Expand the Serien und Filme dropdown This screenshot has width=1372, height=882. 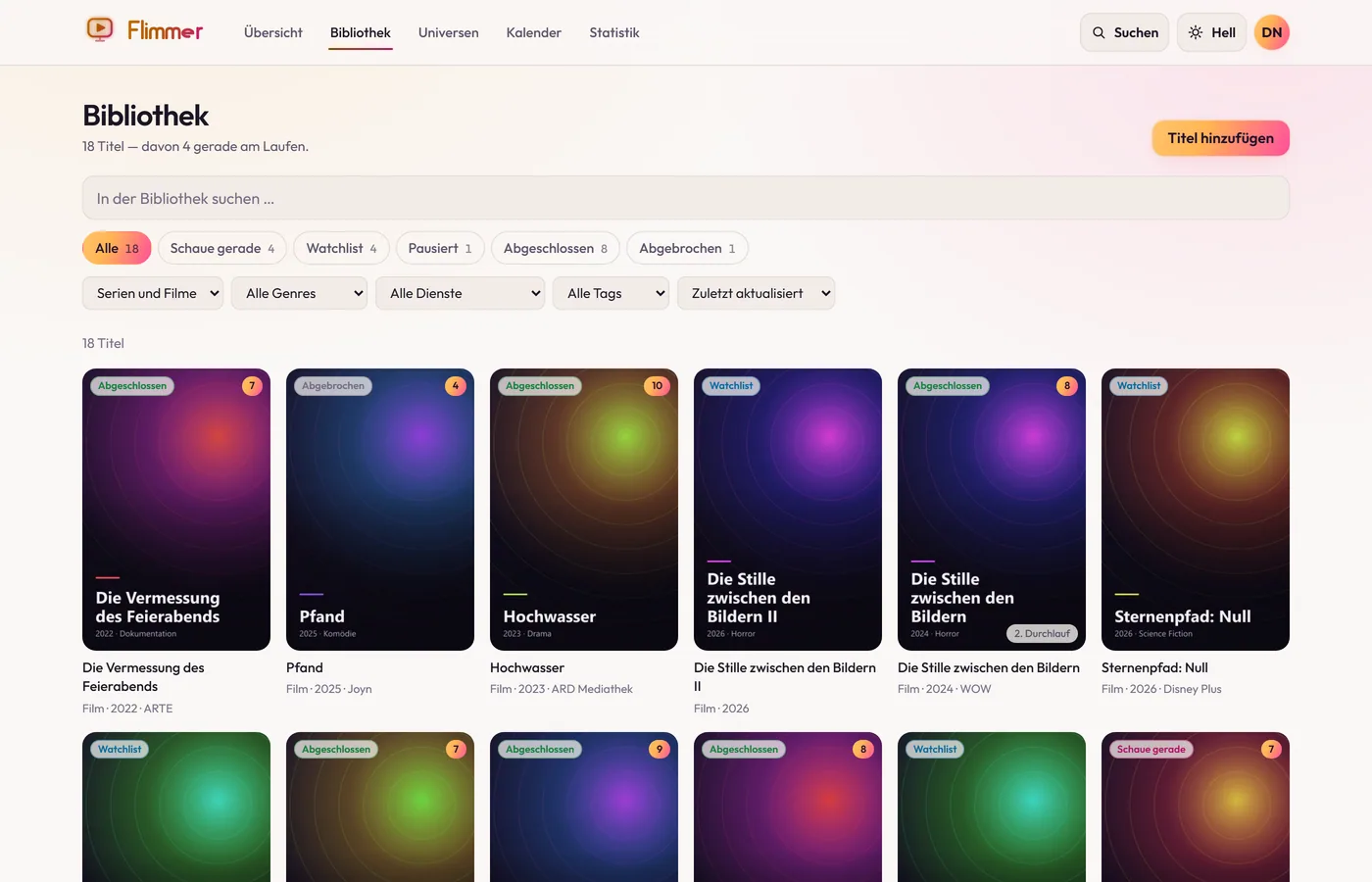point(153,293)
